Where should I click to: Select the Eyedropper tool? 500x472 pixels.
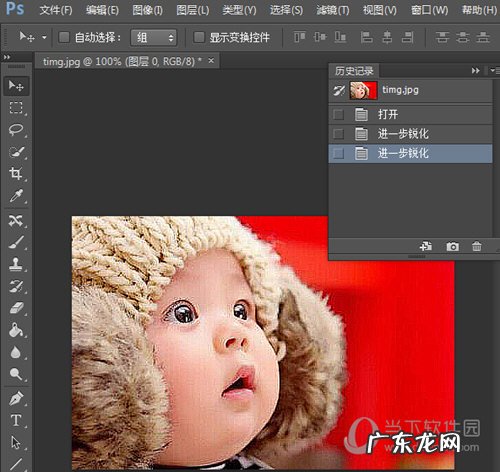(x=16, y=196)
